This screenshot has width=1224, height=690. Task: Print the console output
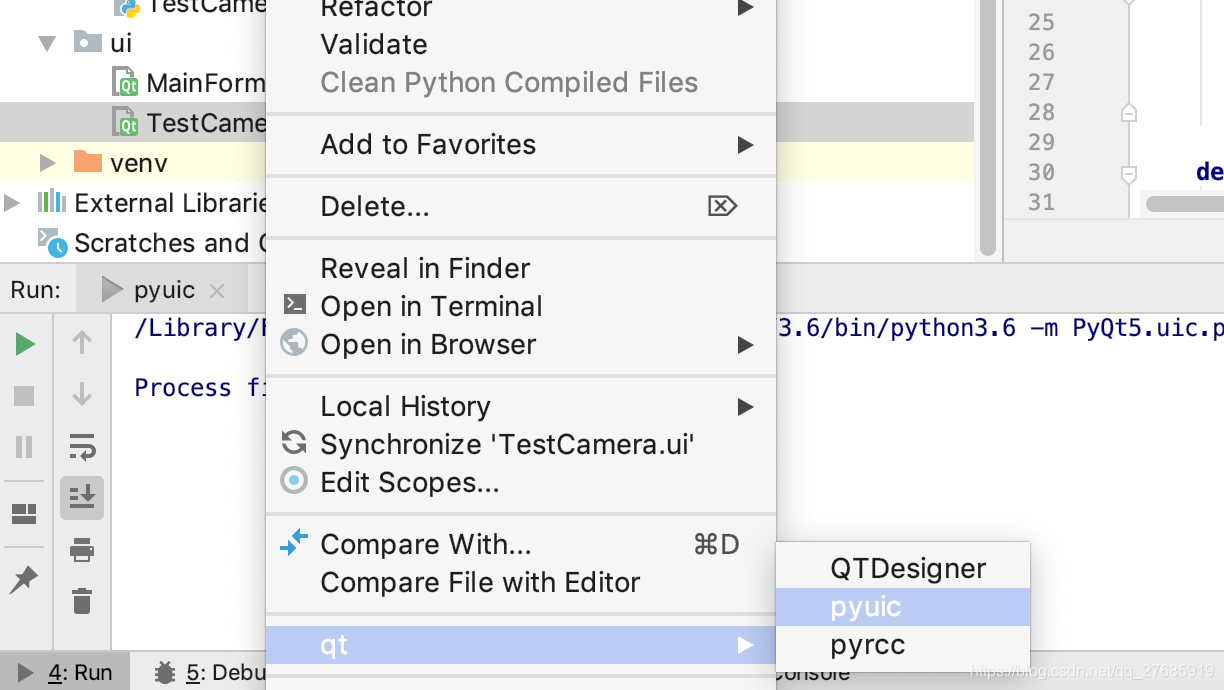point(82,550)
